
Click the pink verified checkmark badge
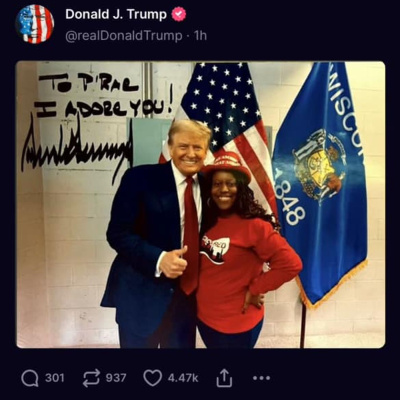[179, 14]
